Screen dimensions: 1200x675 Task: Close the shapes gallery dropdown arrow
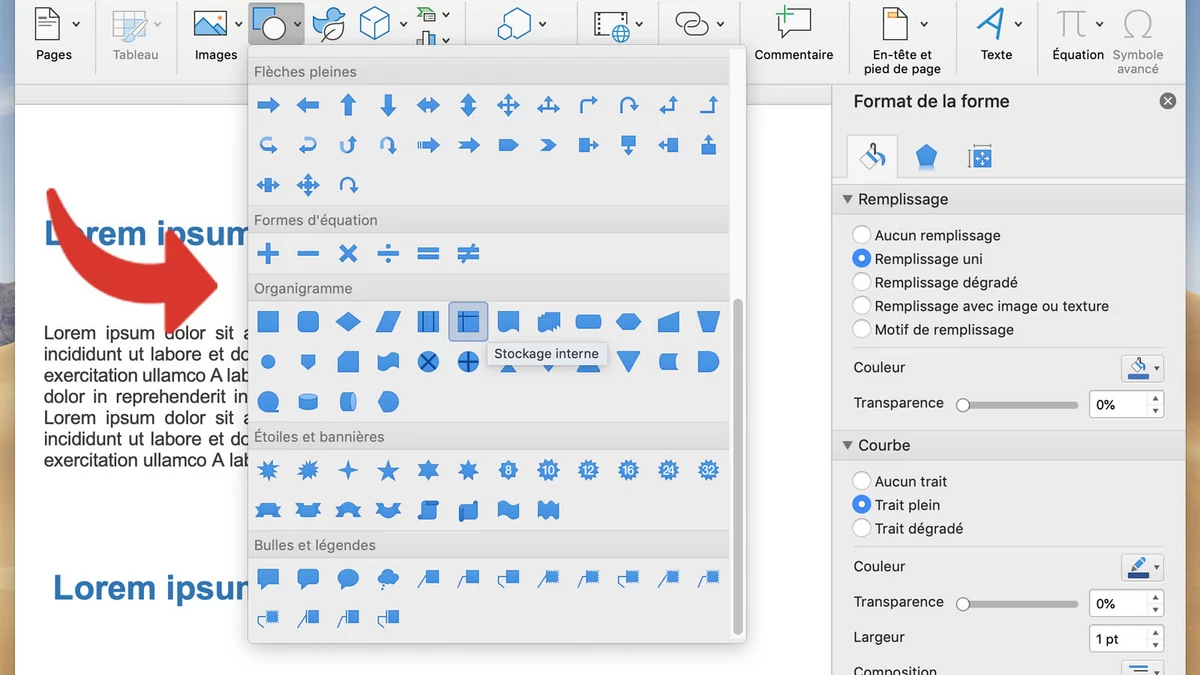click(297, 23)
